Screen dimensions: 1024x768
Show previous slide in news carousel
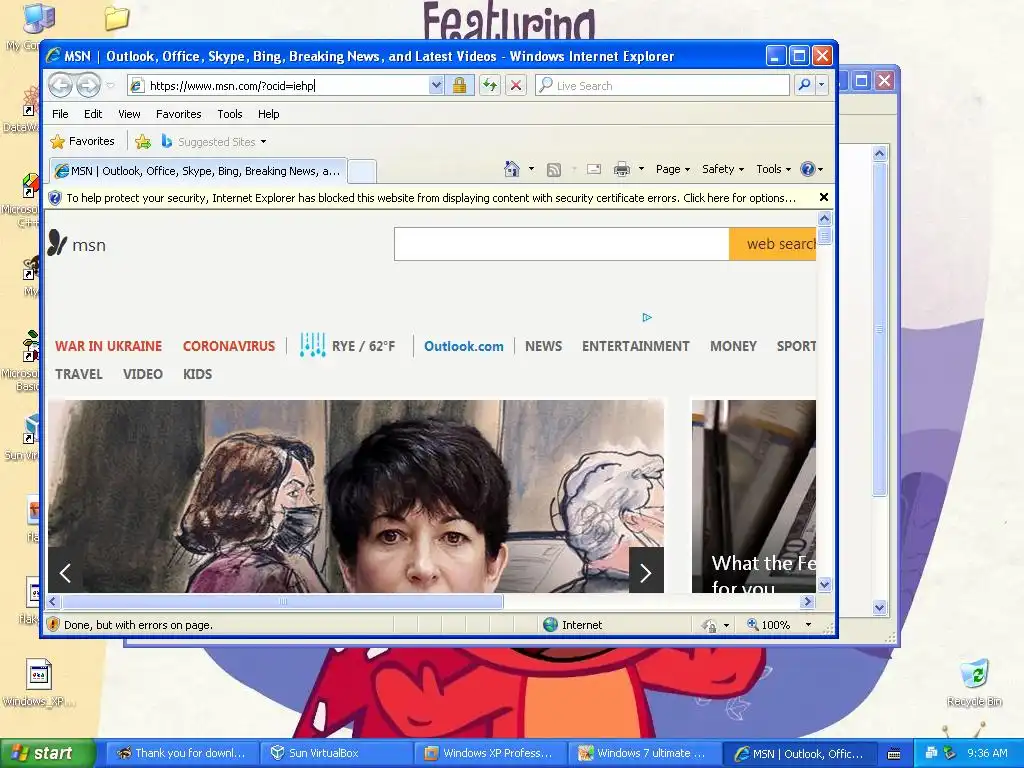[x=65, y=573]
